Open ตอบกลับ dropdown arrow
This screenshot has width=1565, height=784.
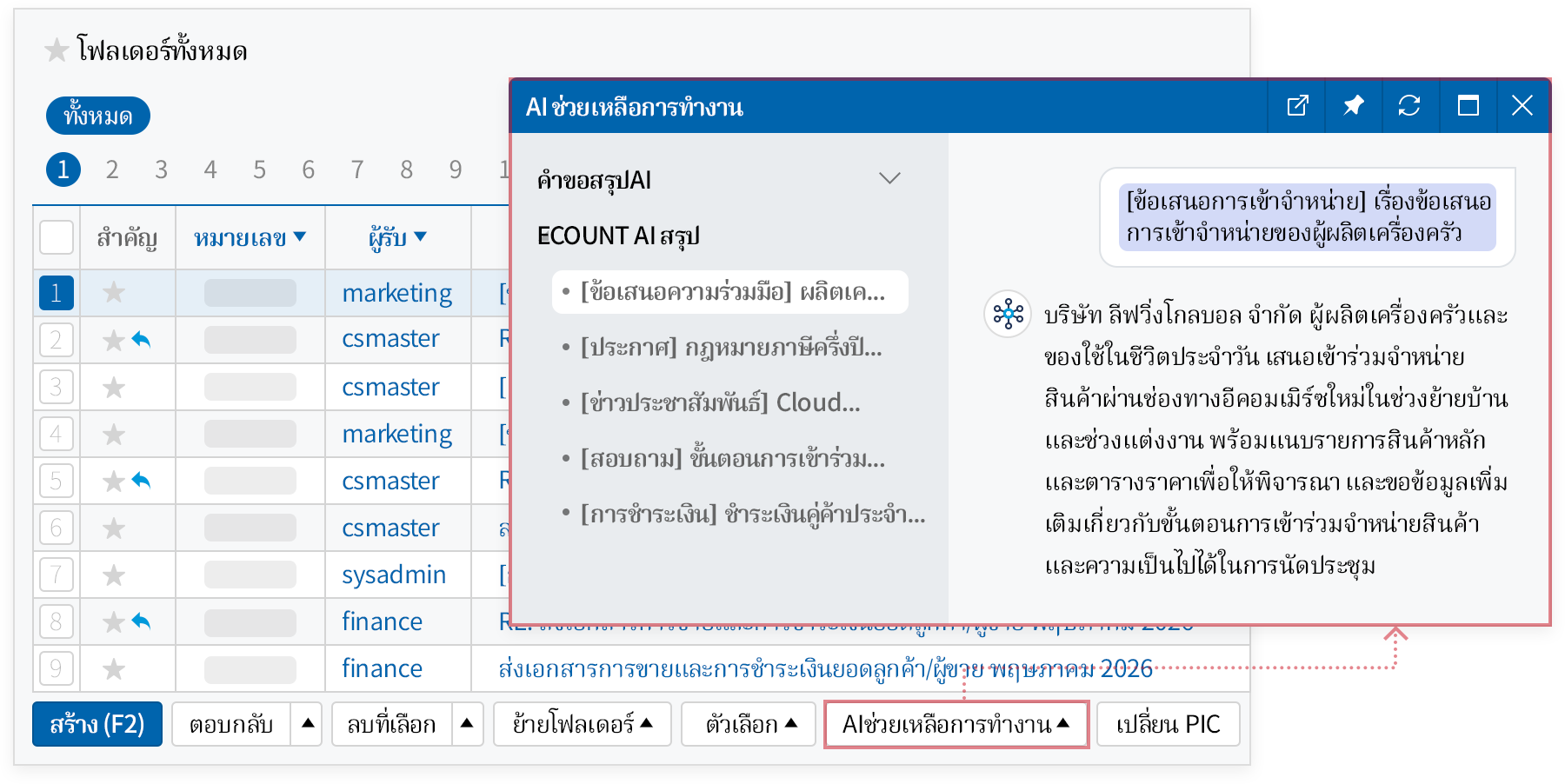(x=307, y=724)
